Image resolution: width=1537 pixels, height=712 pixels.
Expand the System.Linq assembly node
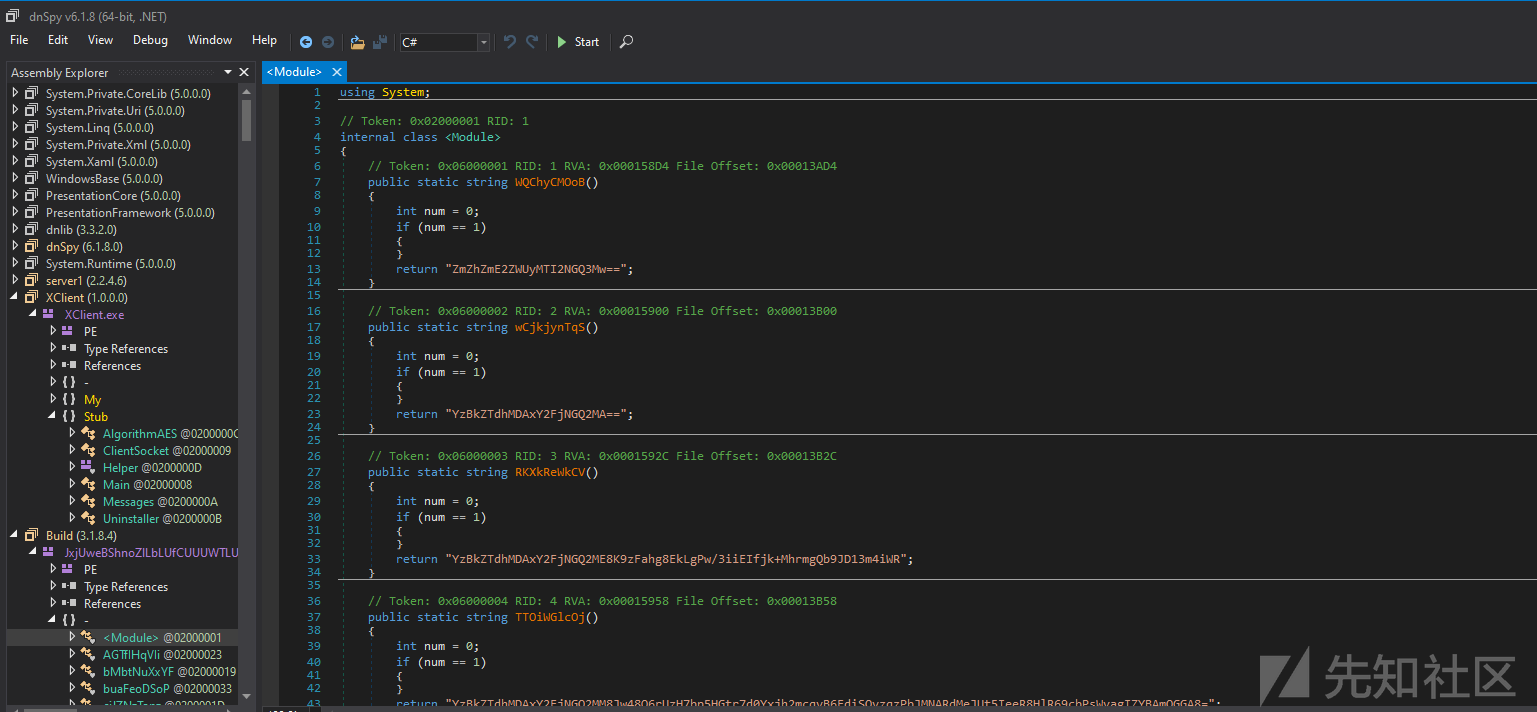click(x=15, y=128)
